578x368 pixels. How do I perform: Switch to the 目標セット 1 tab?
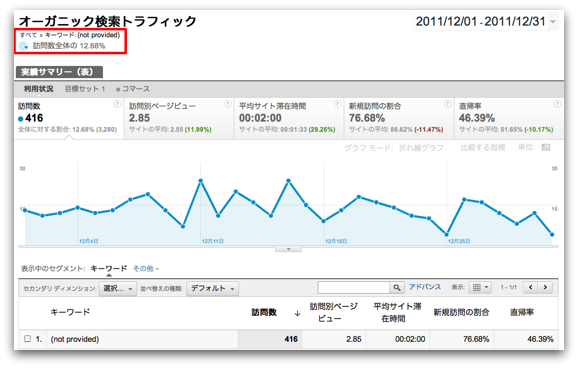85,89
